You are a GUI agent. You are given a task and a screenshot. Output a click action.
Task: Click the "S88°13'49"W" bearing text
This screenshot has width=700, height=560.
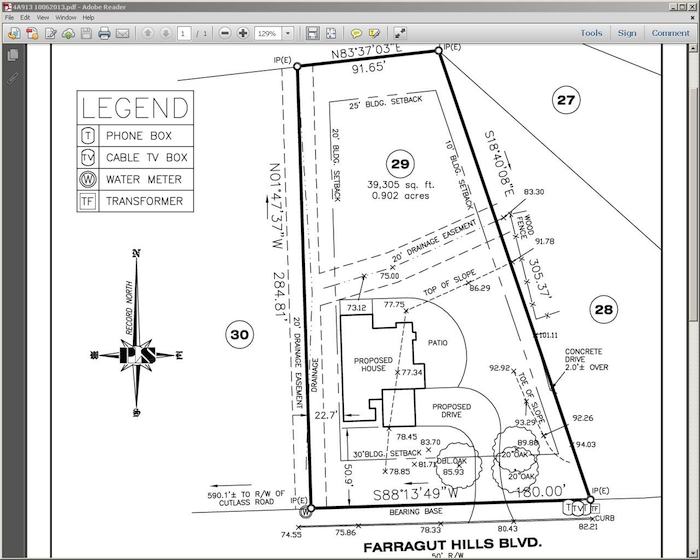click(416, 494)
